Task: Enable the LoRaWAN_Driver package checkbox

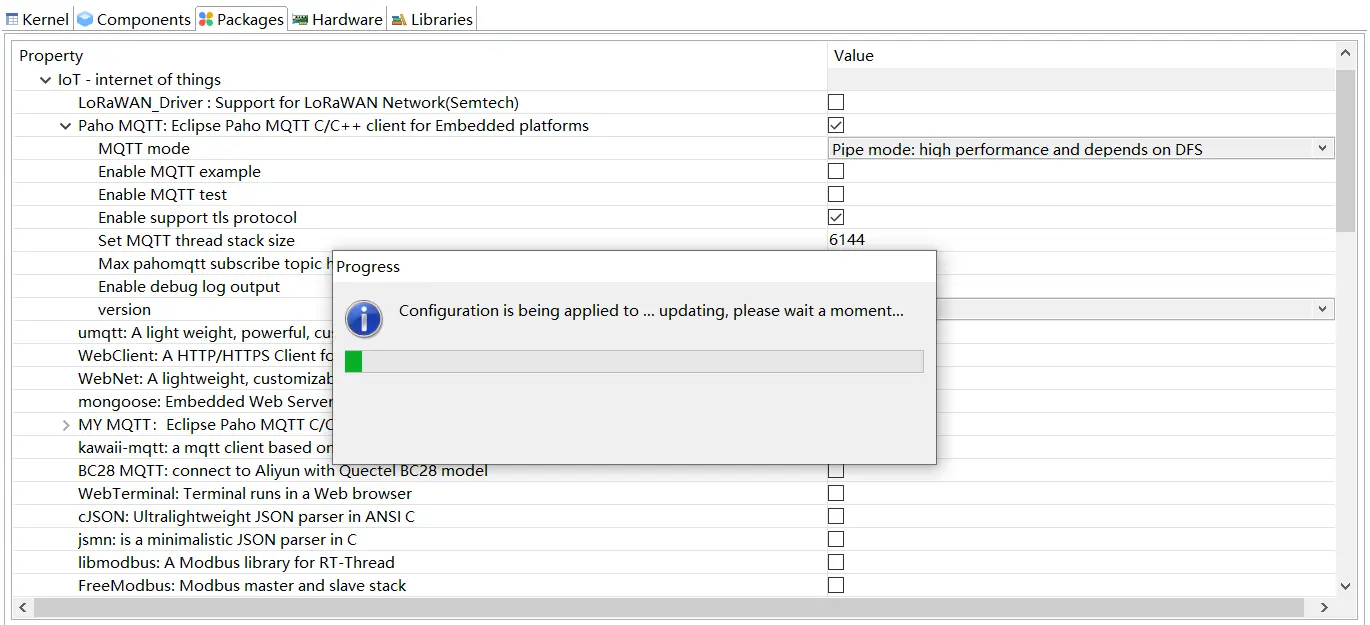Action: [836, 102]
